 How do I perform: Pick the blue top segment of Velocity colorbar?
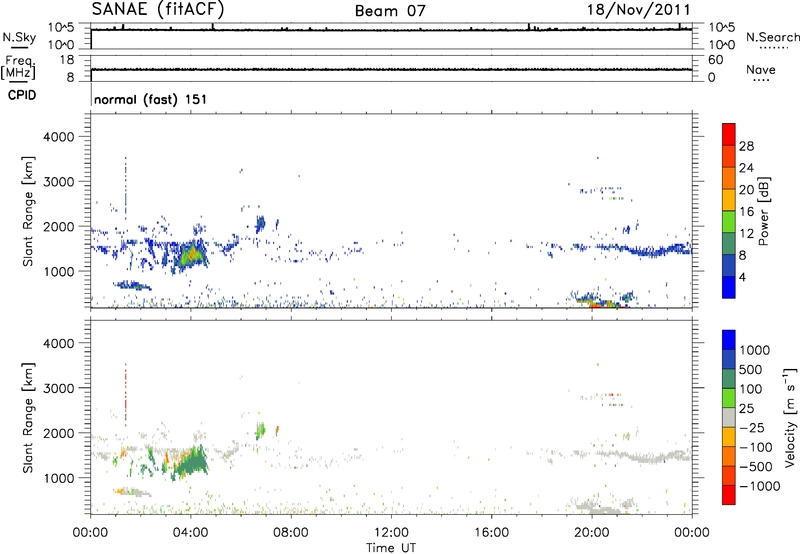point(729,340)
